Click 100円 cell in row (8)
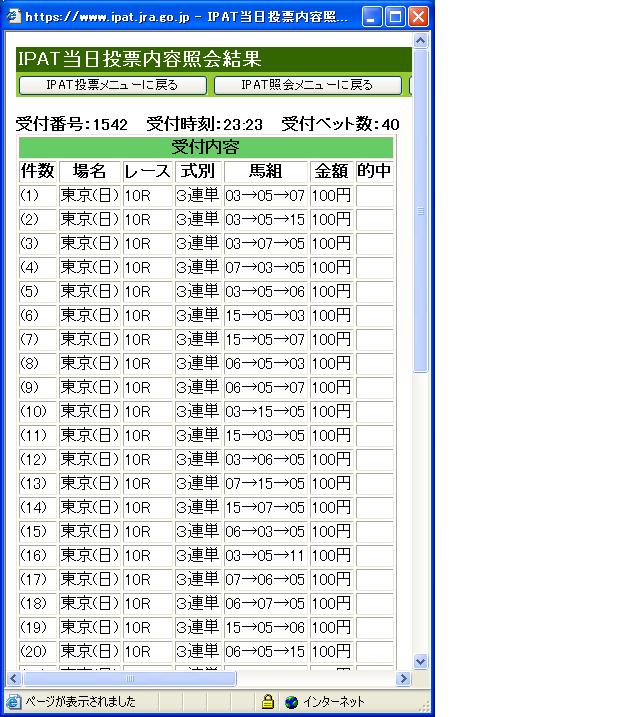This screenshot has width=640, height=717. [331, 364]
